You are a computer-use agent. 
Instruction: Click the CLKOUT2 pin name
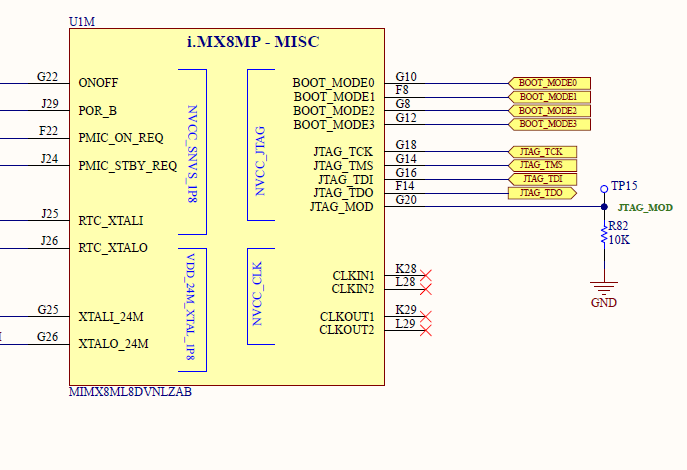pyautogui.click(x=347, y=330)
